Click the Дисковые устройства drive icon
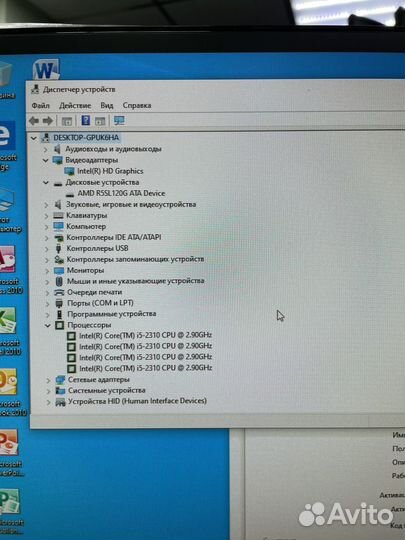 pyautogui.click(x=58, y=184)
